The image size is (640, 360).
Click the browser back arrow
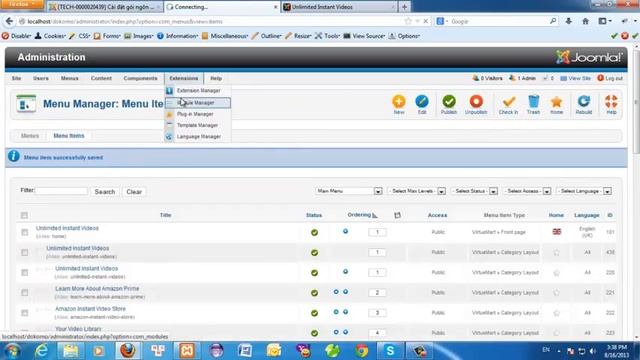point(9,21)
